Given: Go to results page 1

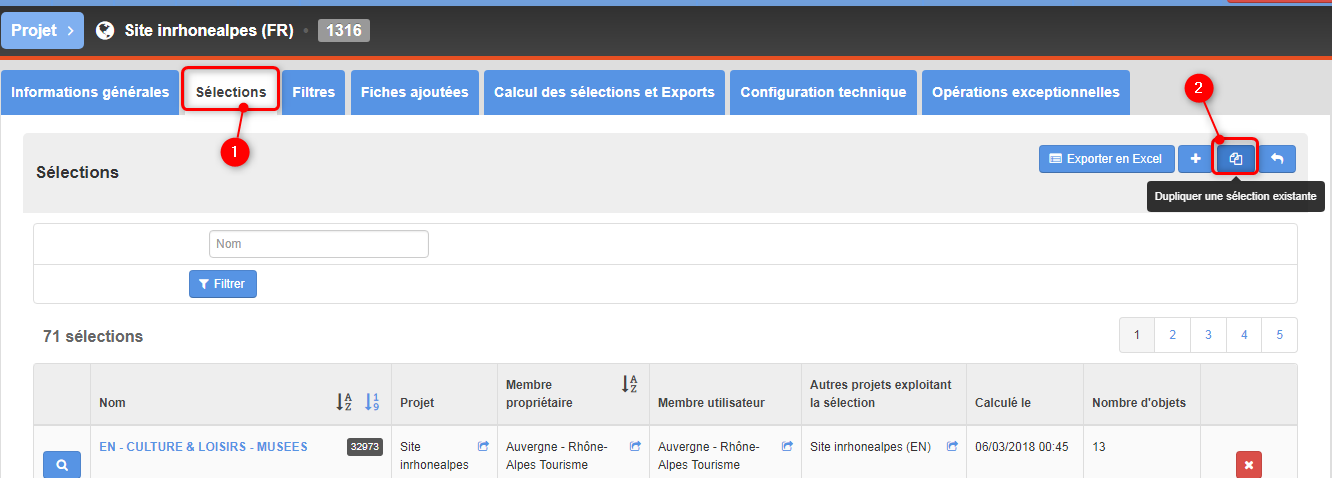Looking at the screenshot, I should pyautogui.click(x=1137, y=335).
